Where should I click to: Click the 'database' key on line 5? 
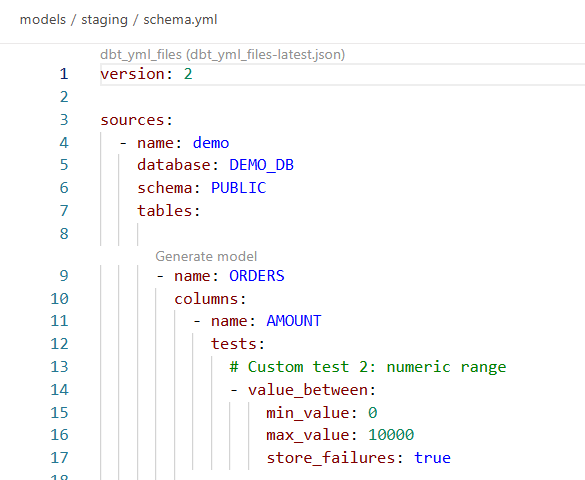pyautogui.click(x=174, y=165)
